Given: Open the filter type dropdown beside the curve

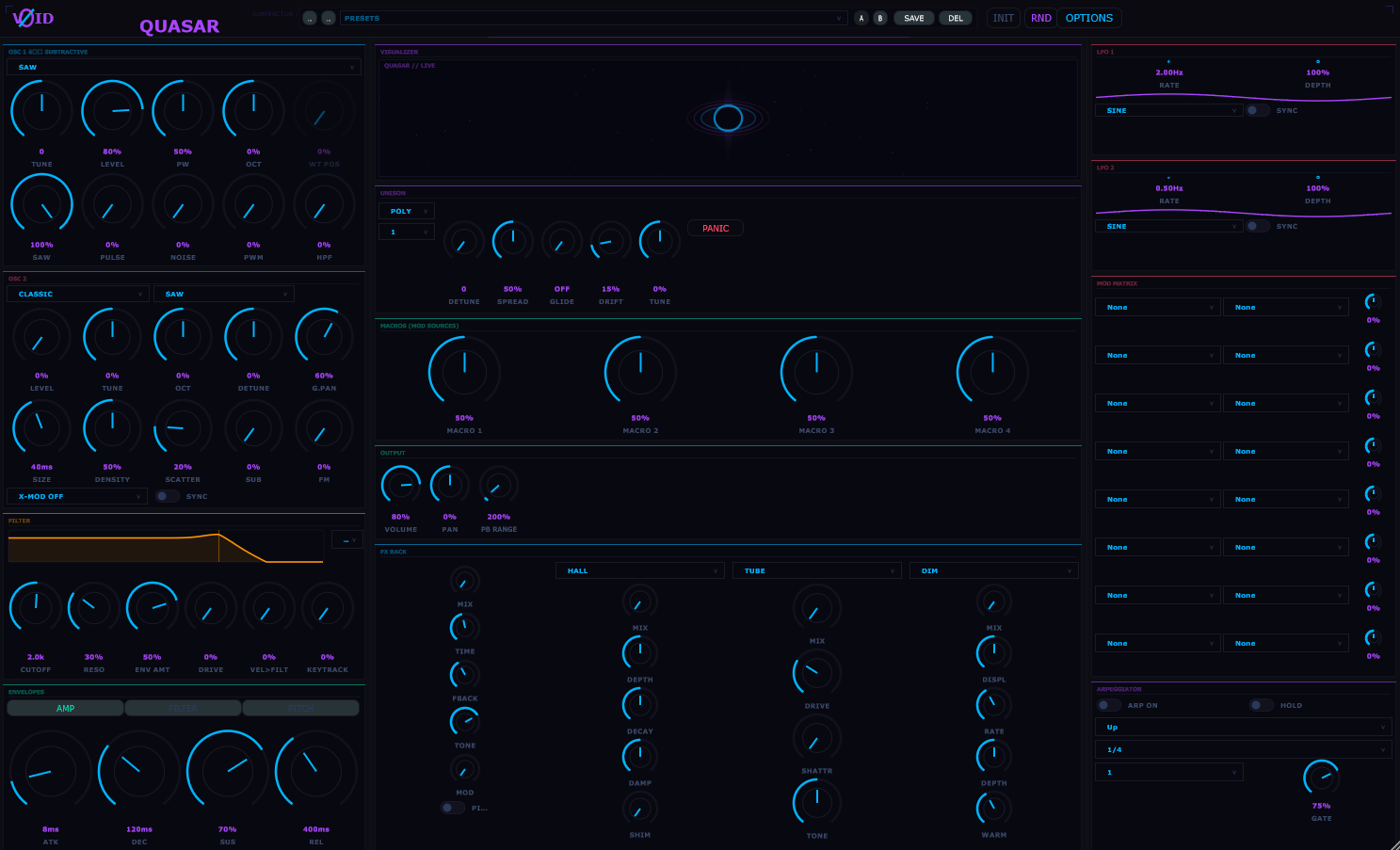Looking at the screenshot, I should pos(347,540).
